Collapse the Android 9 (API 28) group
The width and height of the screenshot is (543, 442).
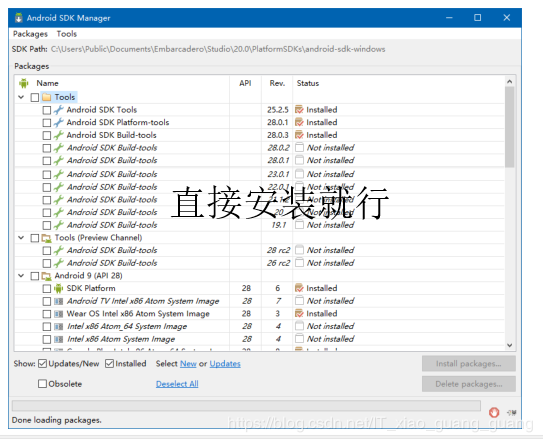(x=21, y=276)
